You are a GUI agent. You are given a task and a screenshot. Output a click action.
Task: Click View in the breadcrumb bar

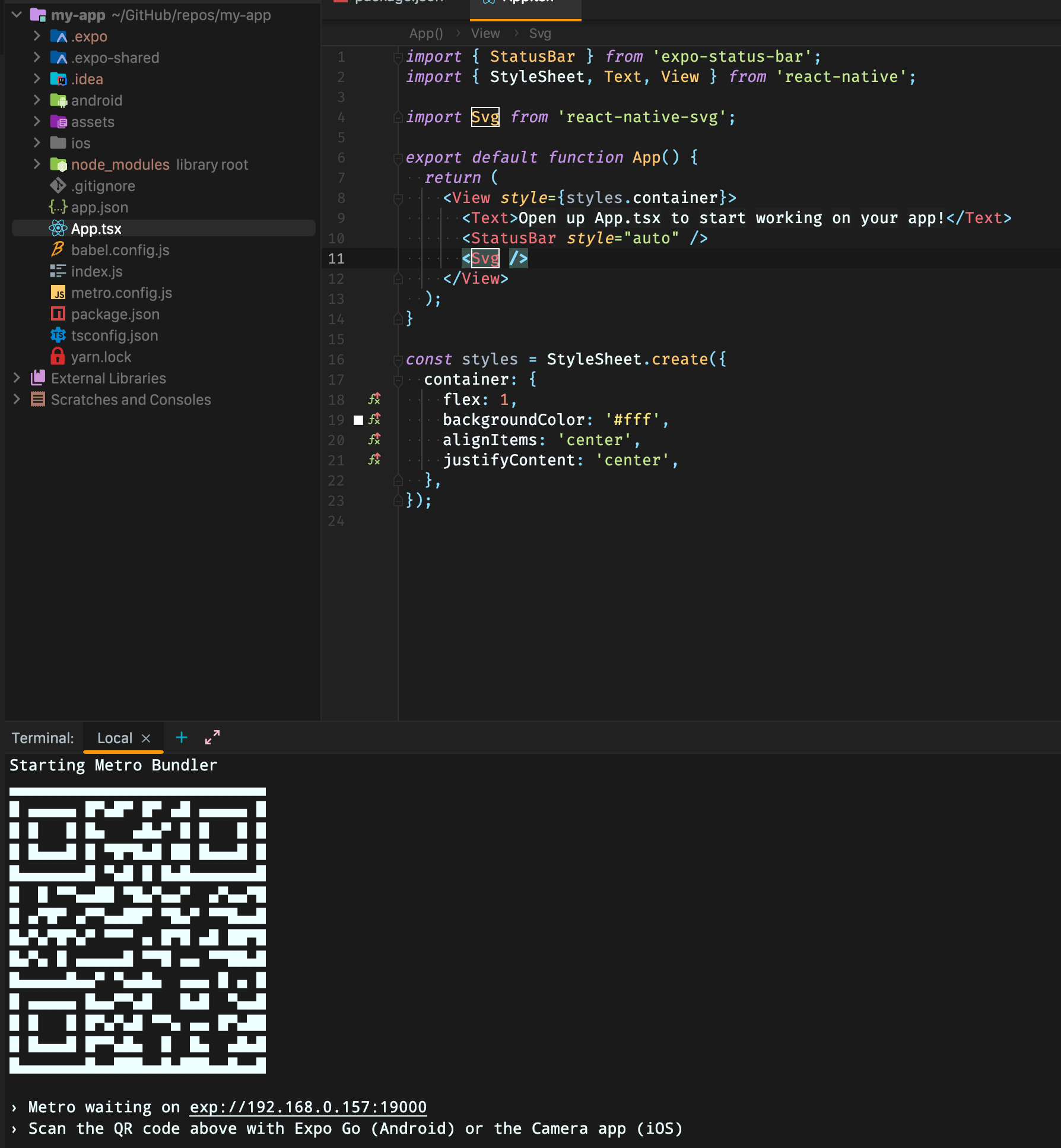[x=485, y=33]
